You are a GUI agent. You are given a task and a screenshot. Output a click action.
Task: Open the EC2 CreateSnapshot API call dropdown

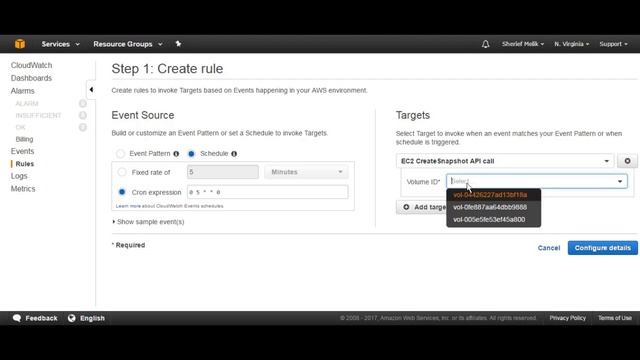(x=505, y=161)
